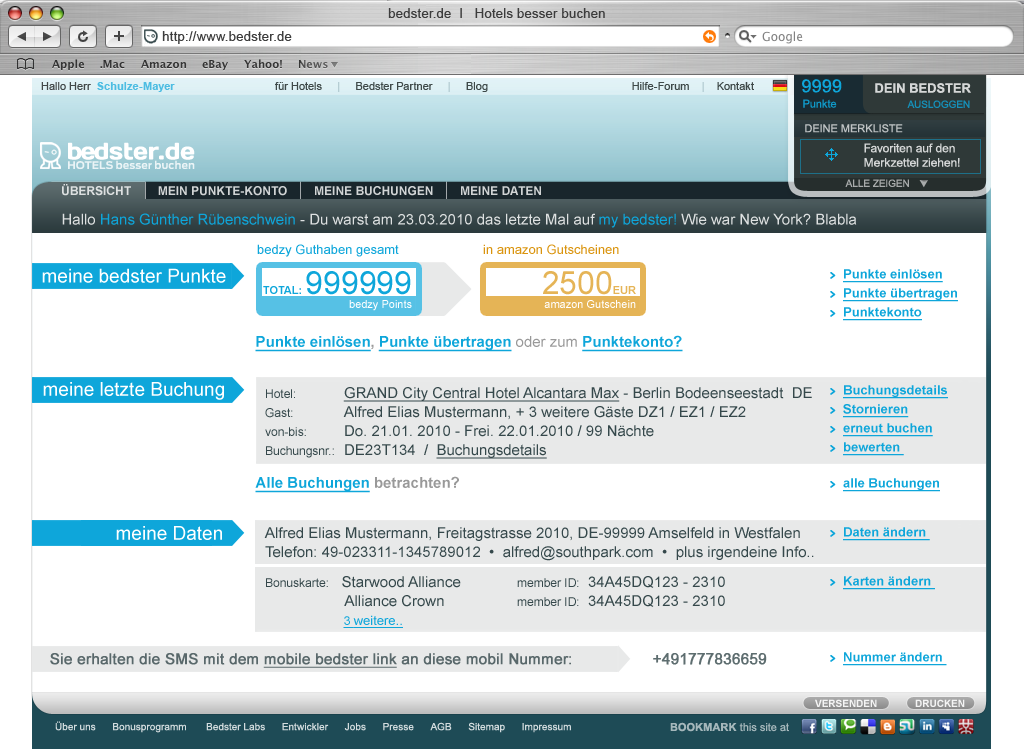Screen dimensions: 1024x749
Task: Click the German flag language icon
Action: [780, 86]
